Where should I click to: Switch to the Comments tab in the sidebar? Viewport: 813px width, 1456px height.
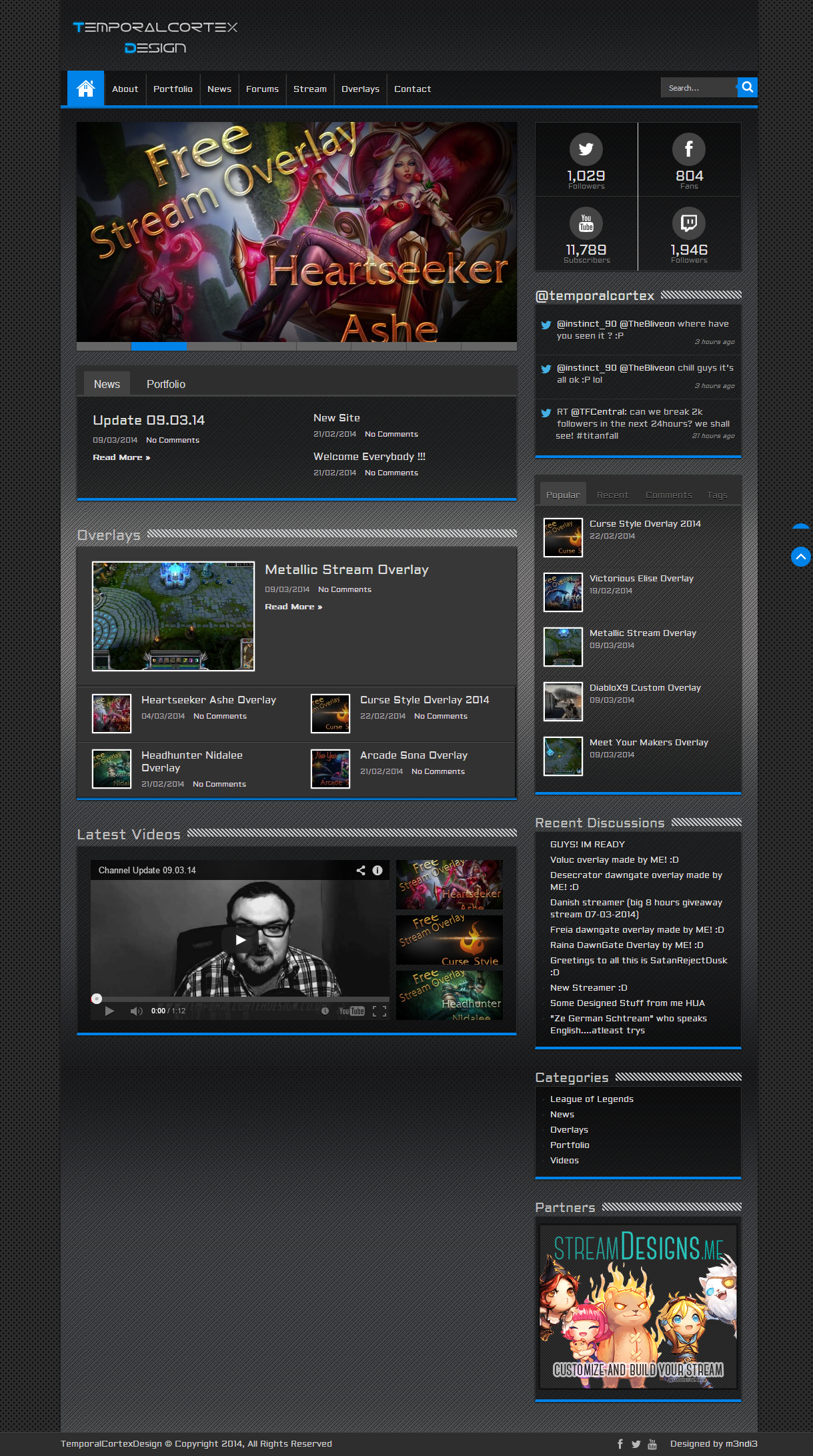668,495
